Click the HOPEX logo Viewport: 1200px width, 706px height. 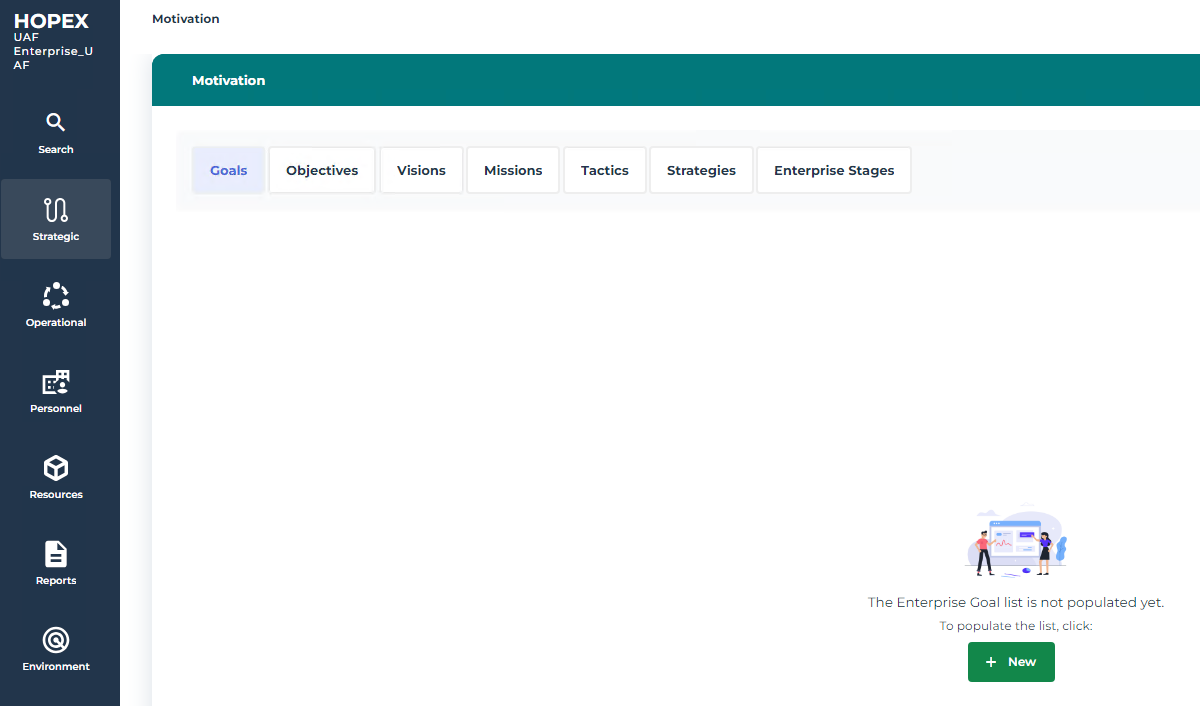click(51, 21)
